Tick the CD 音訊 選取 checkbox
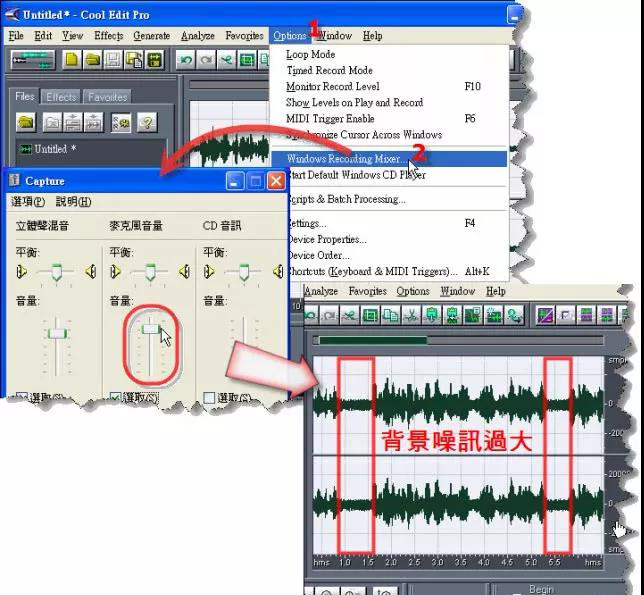Screen dimensions: 644x595 209,397
